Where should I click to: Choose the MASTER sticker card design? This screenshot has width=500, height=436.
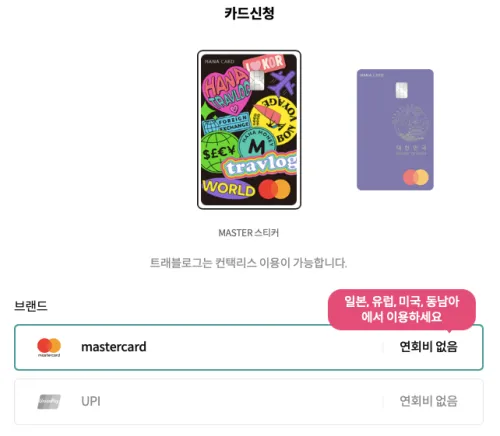[249, 130]
